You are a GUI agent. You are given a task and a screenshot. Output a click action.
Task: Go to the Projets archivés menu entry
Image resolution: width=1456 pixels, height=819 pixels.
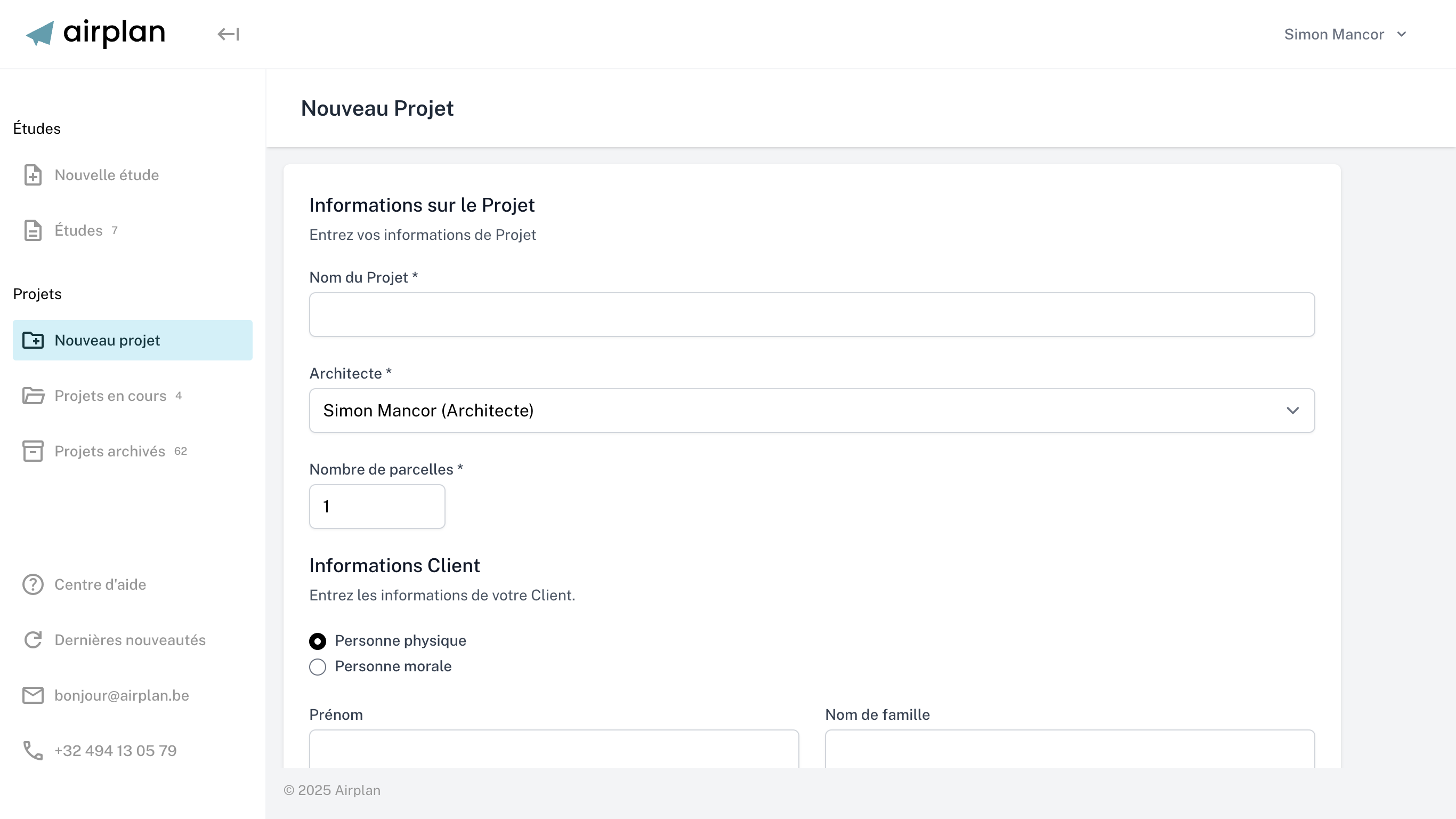click(110, 451)
